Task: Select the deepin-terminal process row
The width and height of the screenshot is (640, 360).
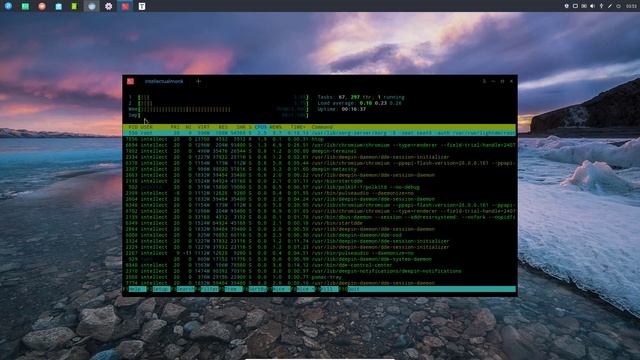Action: pos(319,151)
